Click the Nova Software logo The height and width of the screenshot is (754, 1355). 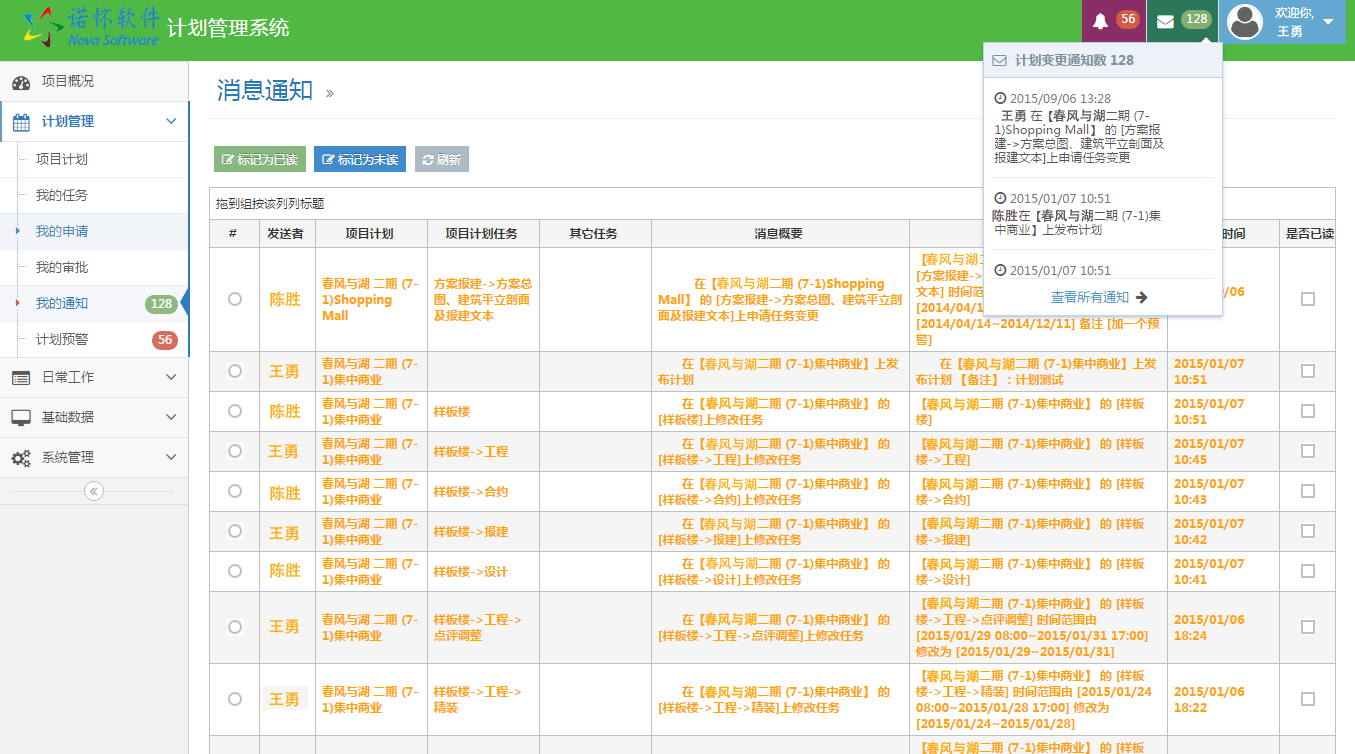point(92,27)
